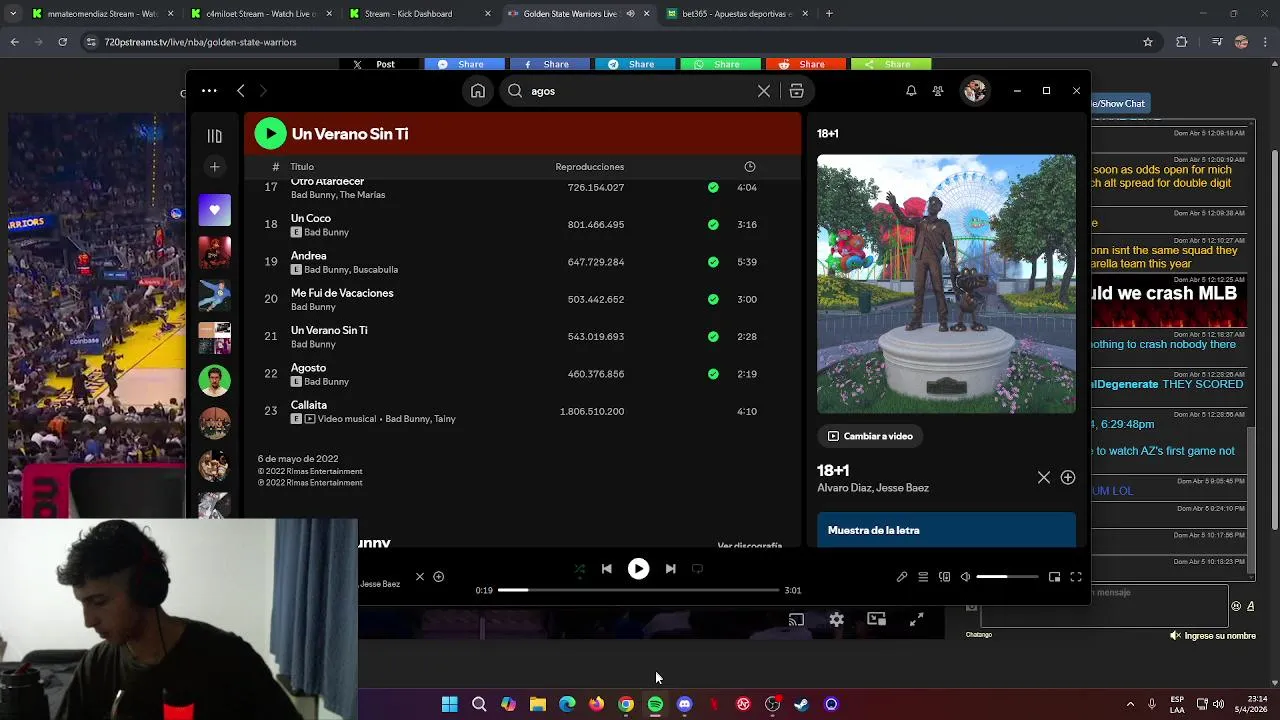Skip to previous track

(606, 569)
